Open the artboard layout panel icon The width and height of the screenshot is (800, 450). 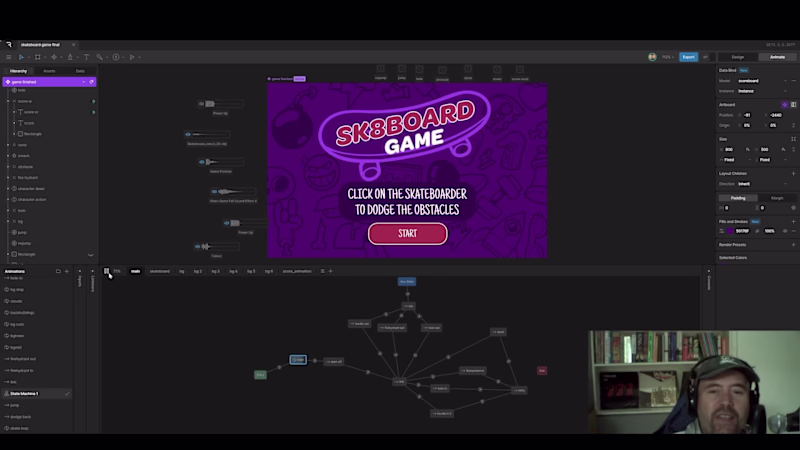point(793,105)
